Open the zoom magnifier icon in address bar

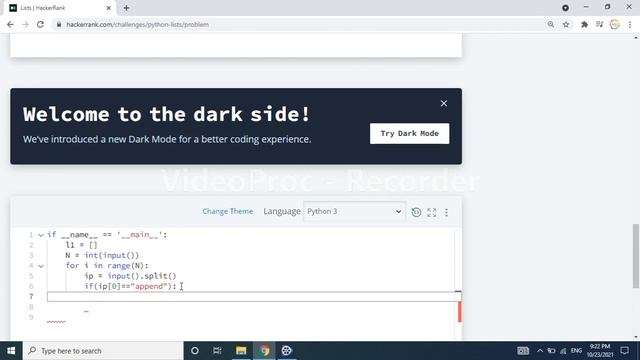(x=551, y=24)
